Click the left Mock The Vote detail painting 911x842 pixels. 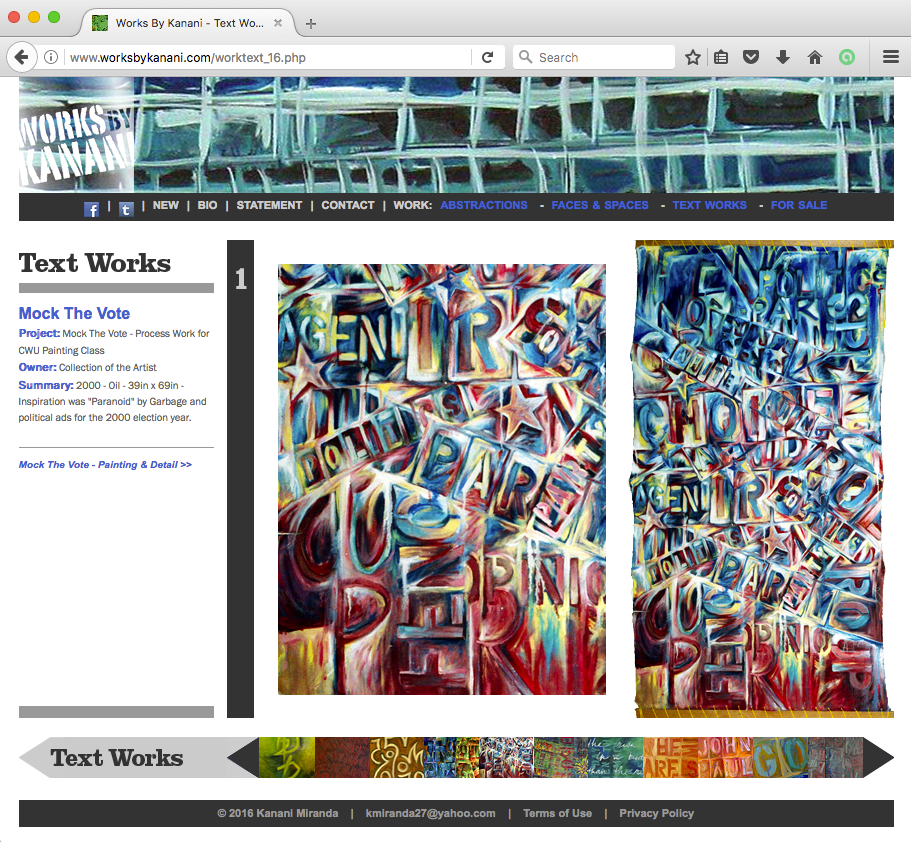click(442, 479)
